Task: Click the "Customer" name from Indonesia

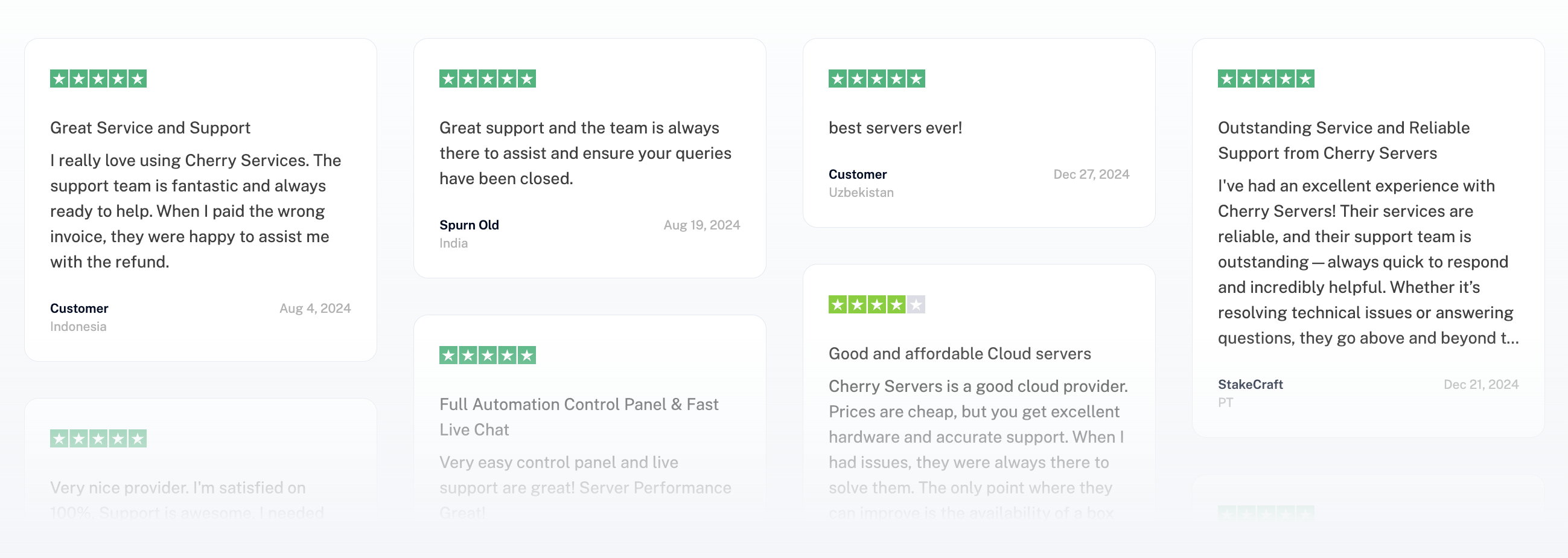Action: tap(79, 308)
